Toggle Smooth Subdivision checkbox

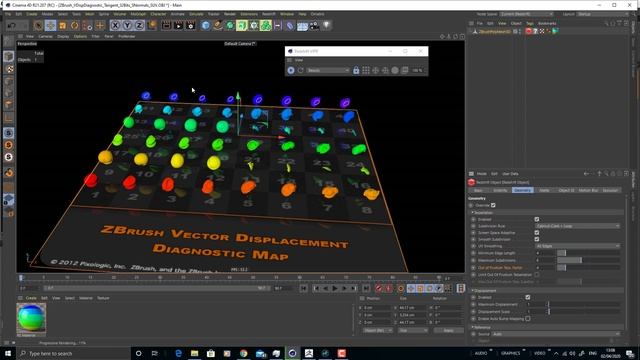point(537,239)
